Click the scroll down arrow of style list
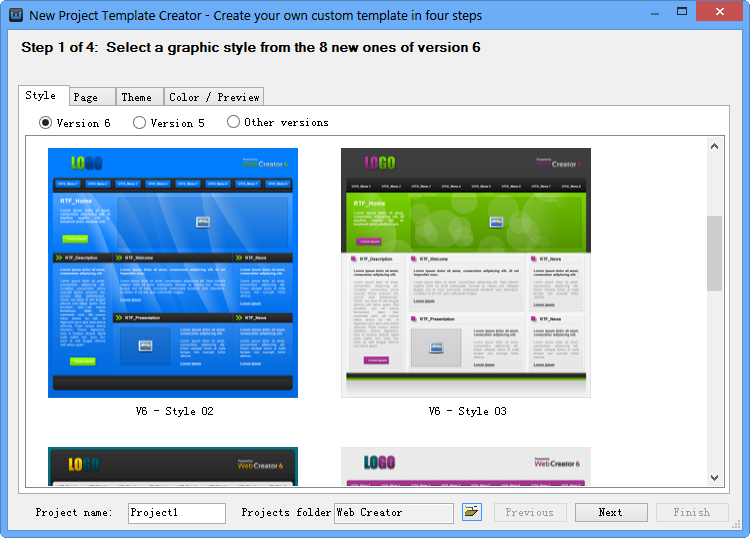 pos(715,477)
